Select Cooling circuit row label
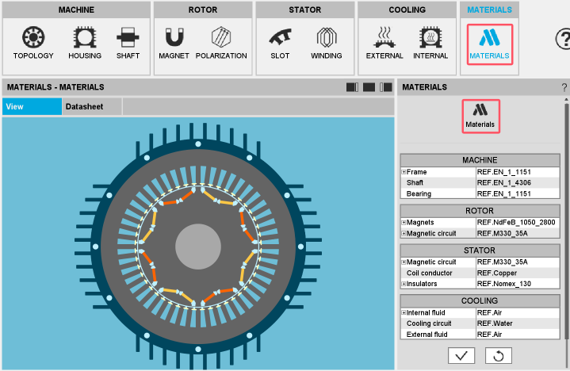This screenshot has height=371, width=570. (429, 323)
